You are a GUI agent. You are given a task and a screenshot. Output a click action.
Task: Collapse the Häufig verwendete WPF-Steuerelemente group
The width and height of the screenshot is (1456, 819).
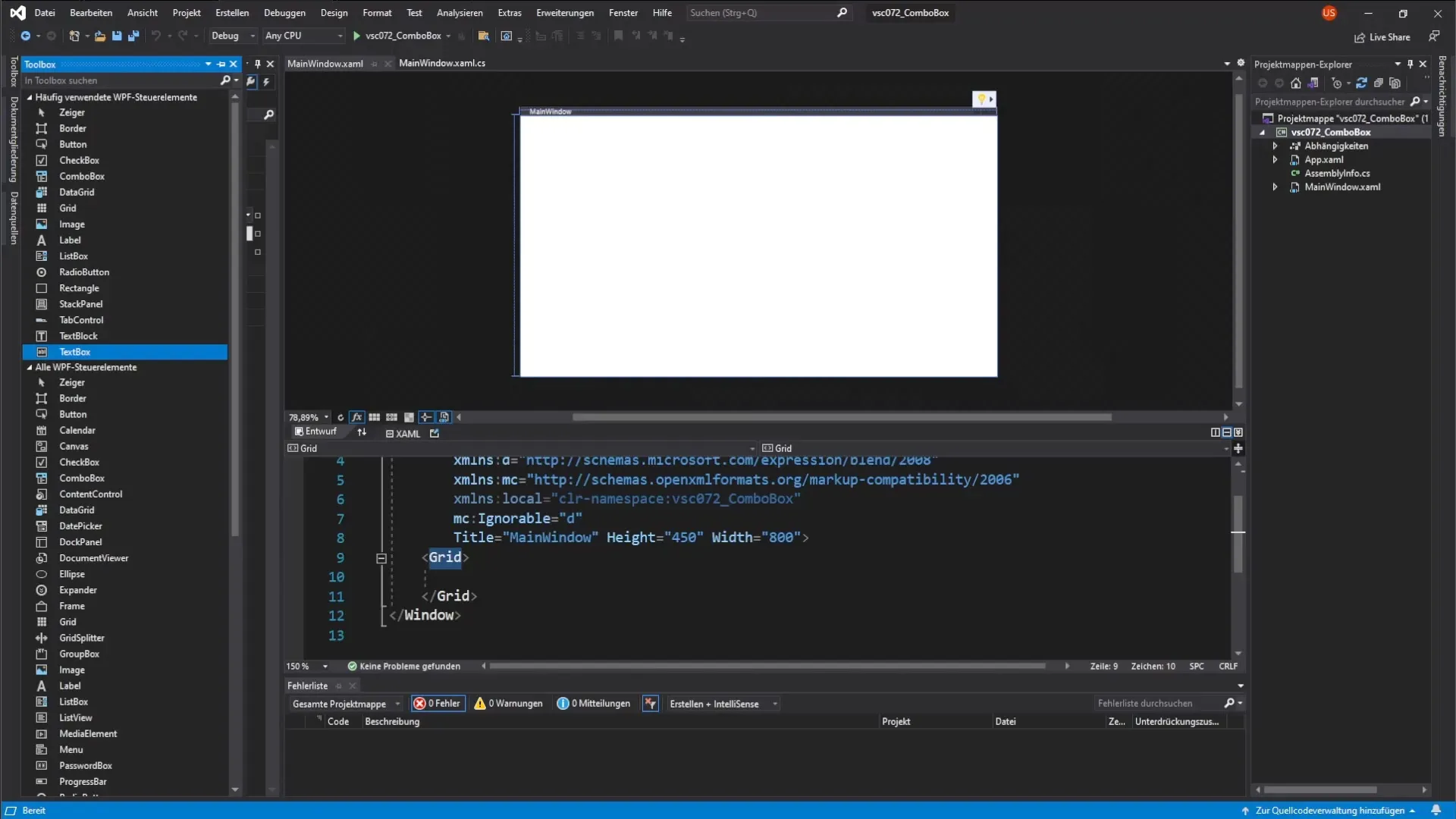[x=30, y=98]
